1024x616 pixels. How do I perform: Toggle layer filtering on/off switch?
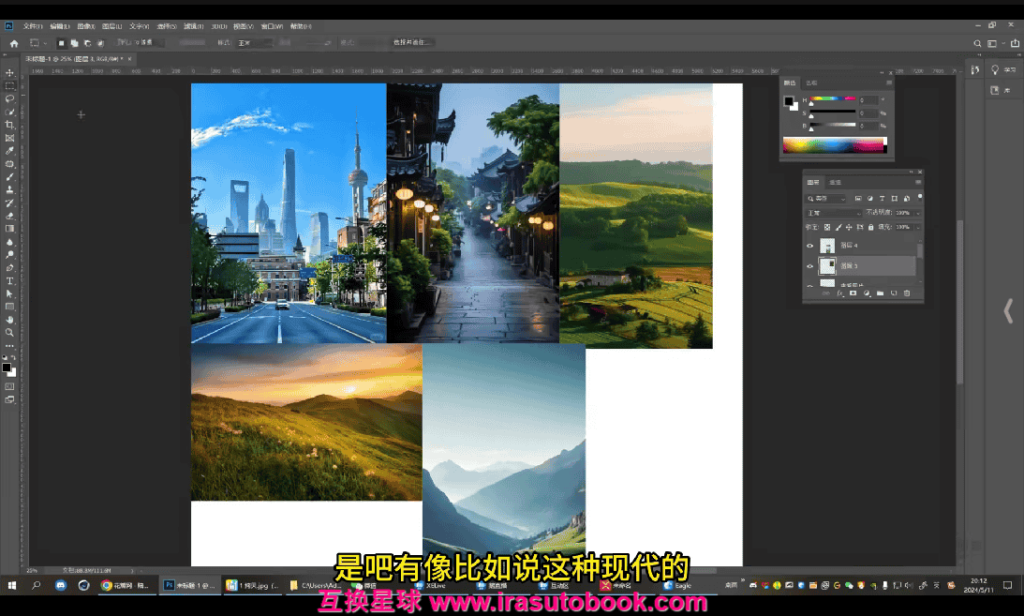coord(920,197)
